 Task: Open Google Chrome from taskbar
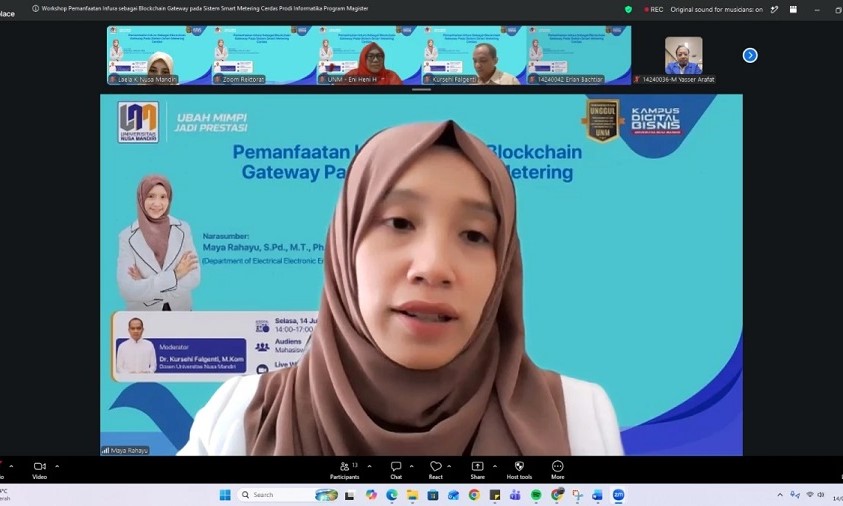[474, 495]
